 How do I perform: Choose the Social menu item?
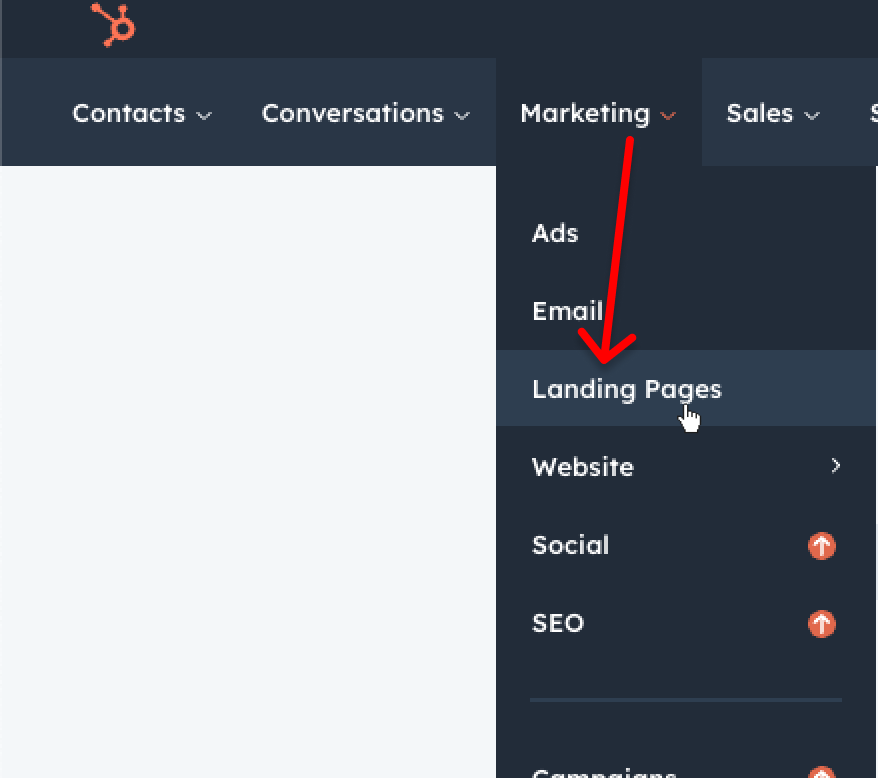570,545
